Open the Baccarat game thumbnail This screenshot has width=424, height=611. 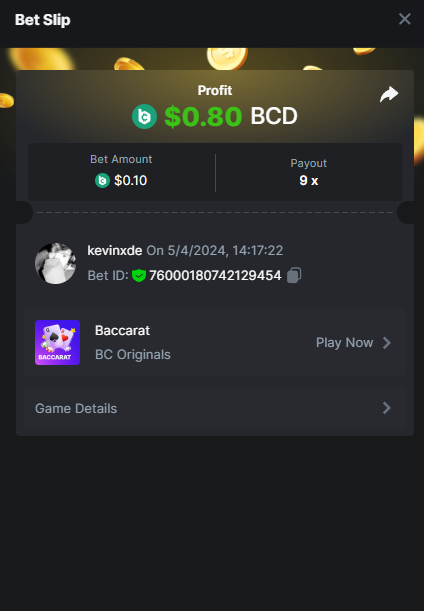click(x=58, y=343)
